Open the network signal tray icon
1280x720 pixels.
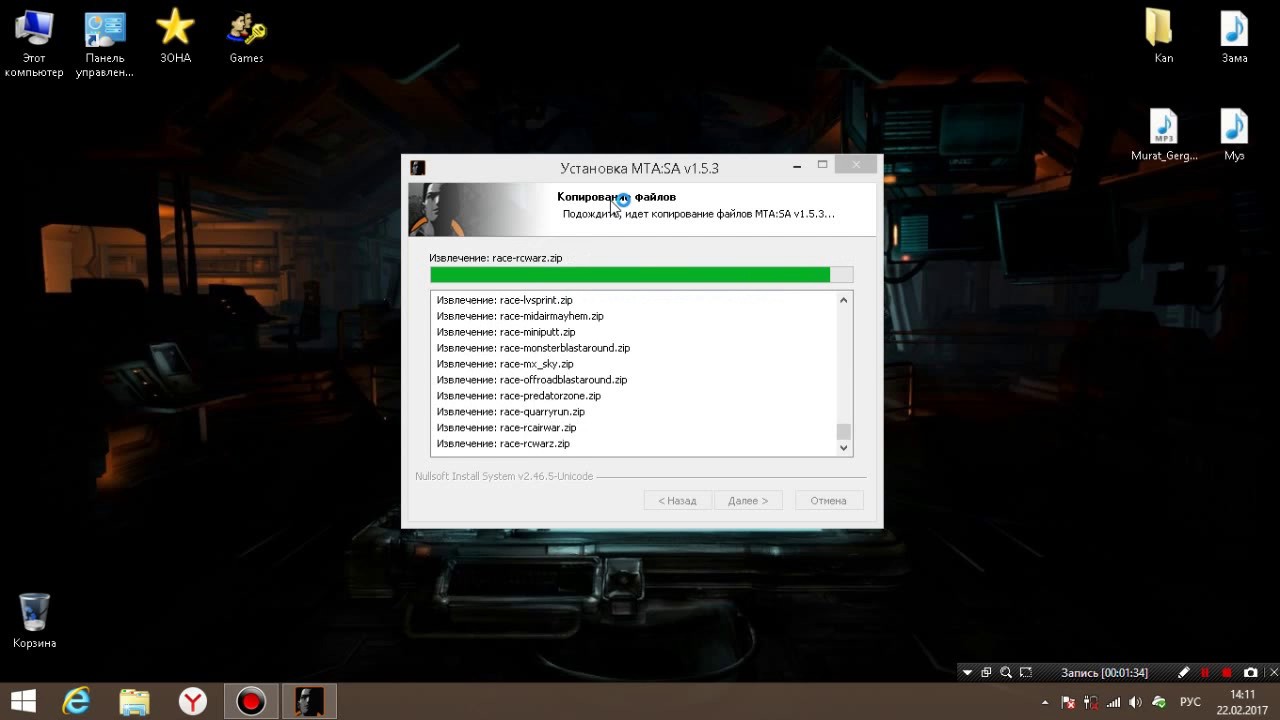[1114, 702]
